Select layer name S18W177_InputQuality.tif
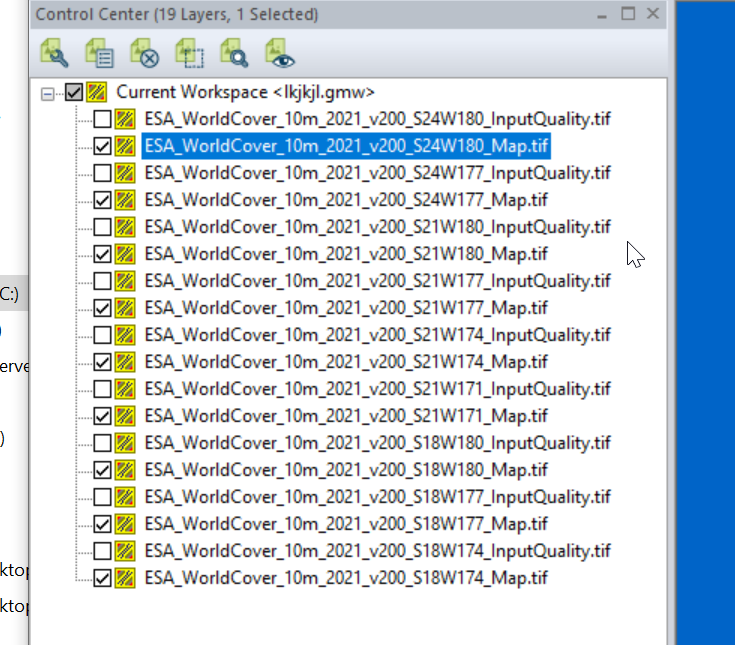This screenshot has height=645, width=735. click(377, 496)
